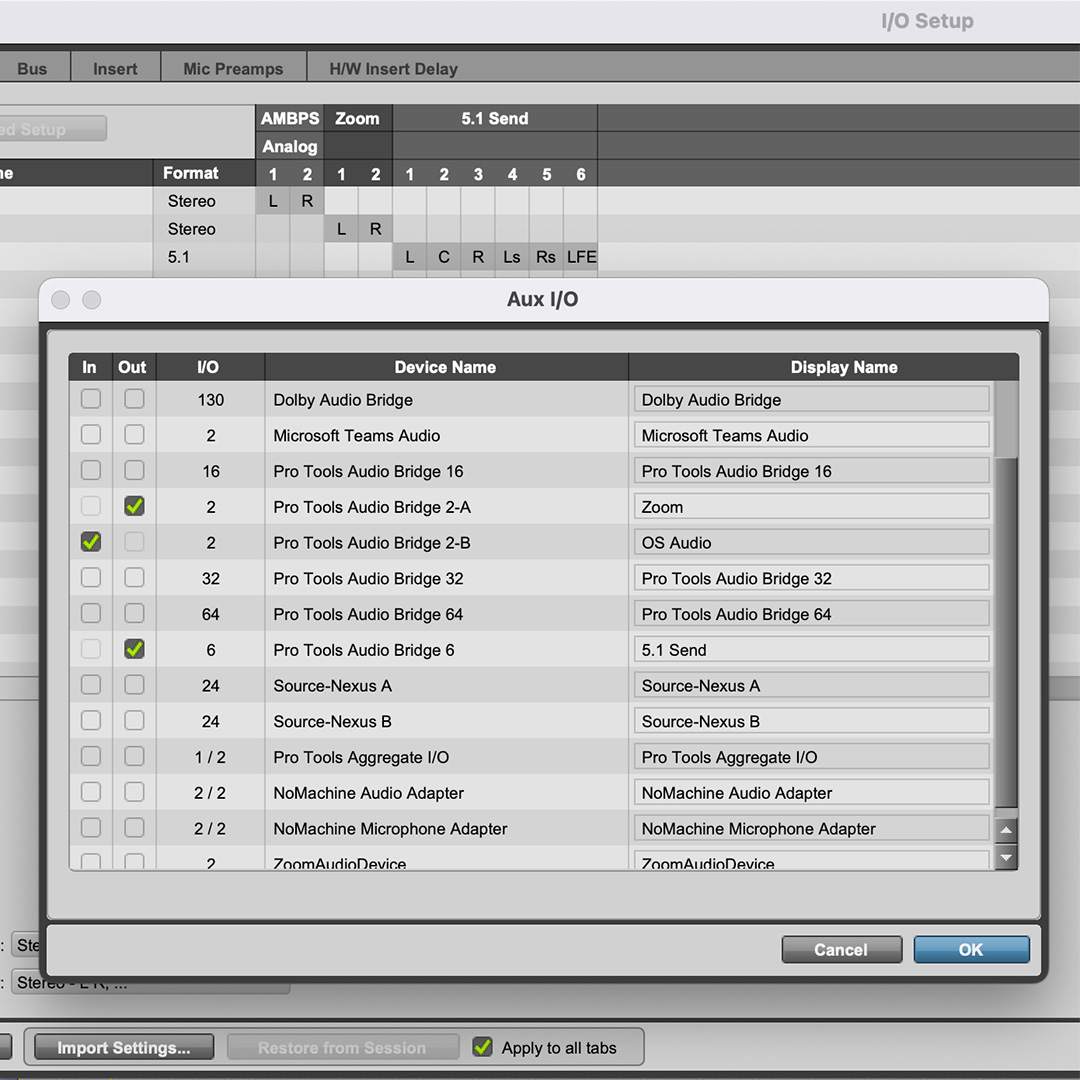Uncheck In for Pro Tools Audio Bridge 2-B
This screenshot has height=1080, width=1080.
(x=91, y=542)
